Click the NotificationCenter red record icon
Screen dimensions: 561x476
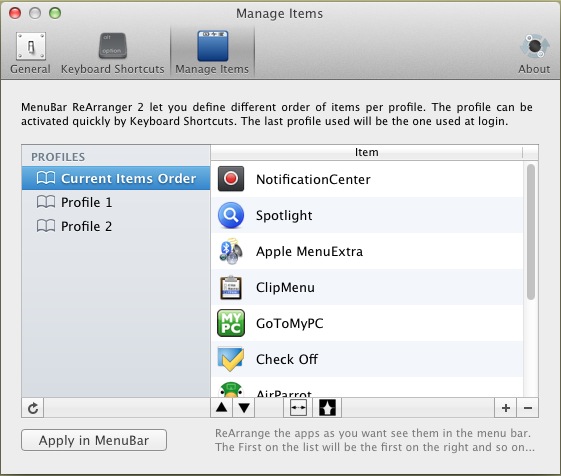[231, 179]
